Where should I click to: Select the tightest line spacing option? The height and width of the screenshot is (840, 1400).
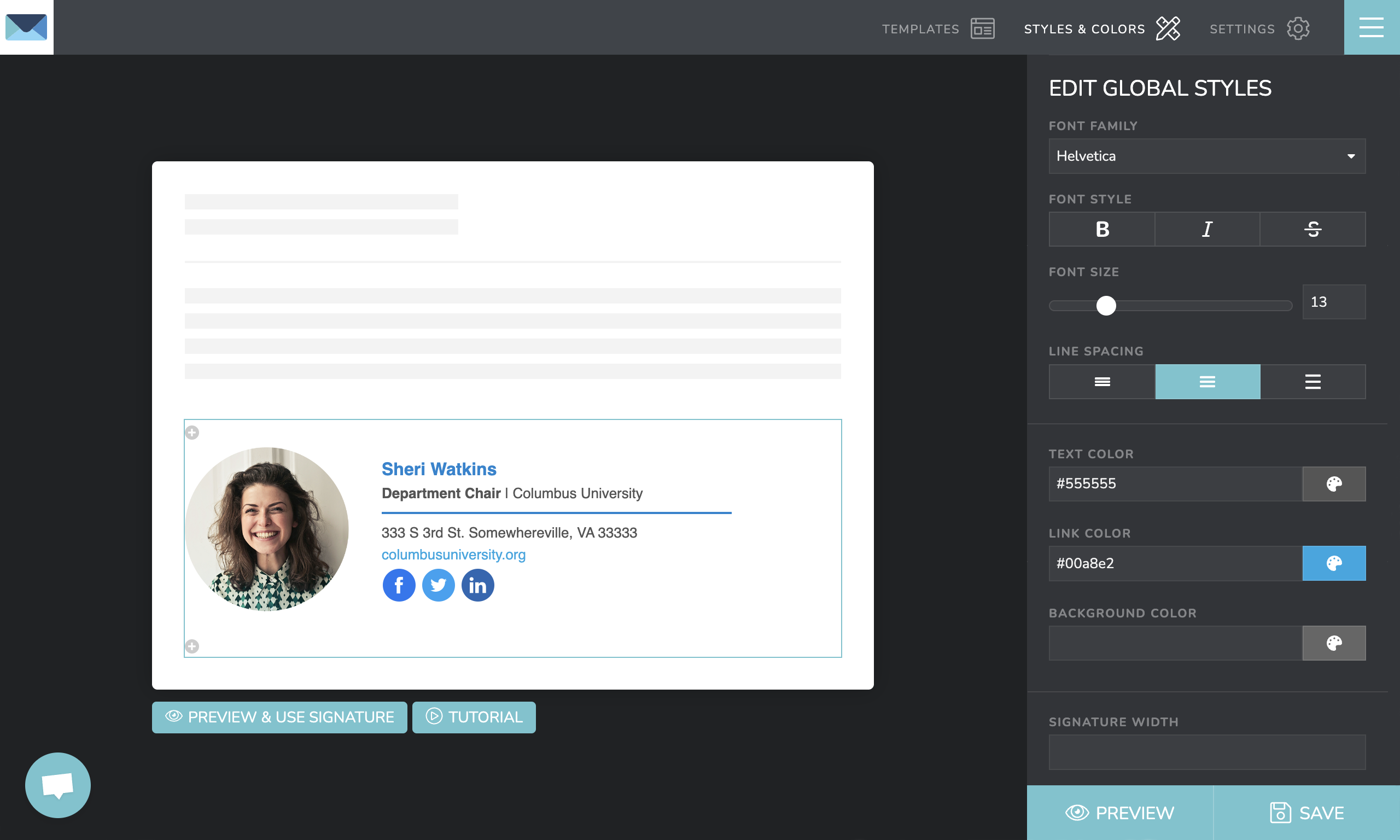point(1101,382)
